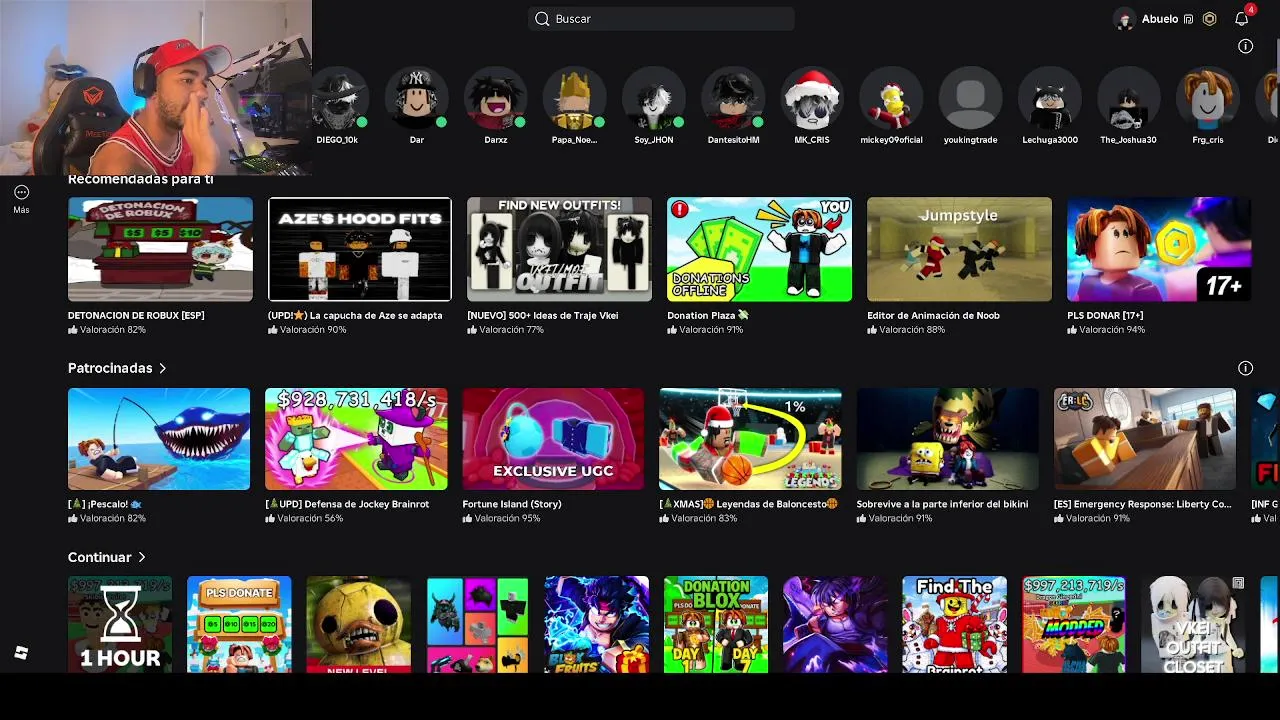Continue the 1 HOUR hourglass game

pyautogui.click(x=120, y=624)
